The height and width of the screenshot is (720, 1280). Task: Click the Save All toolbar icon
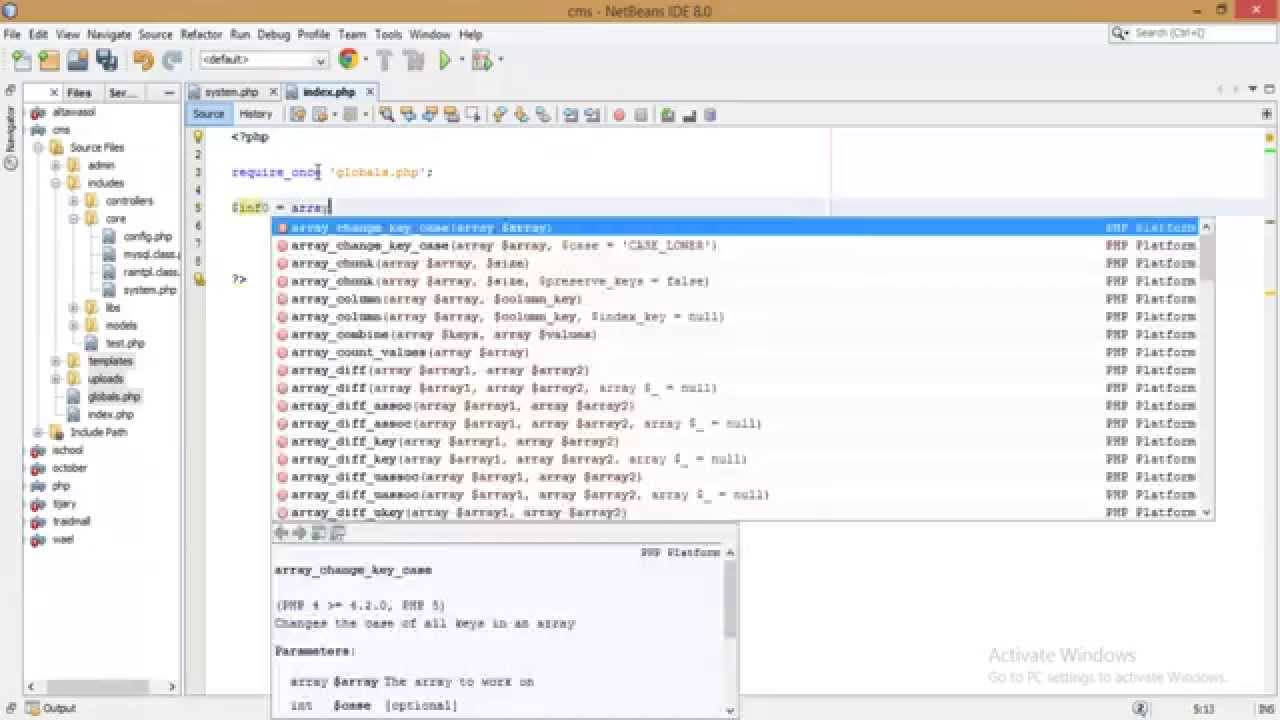point(106,60)
